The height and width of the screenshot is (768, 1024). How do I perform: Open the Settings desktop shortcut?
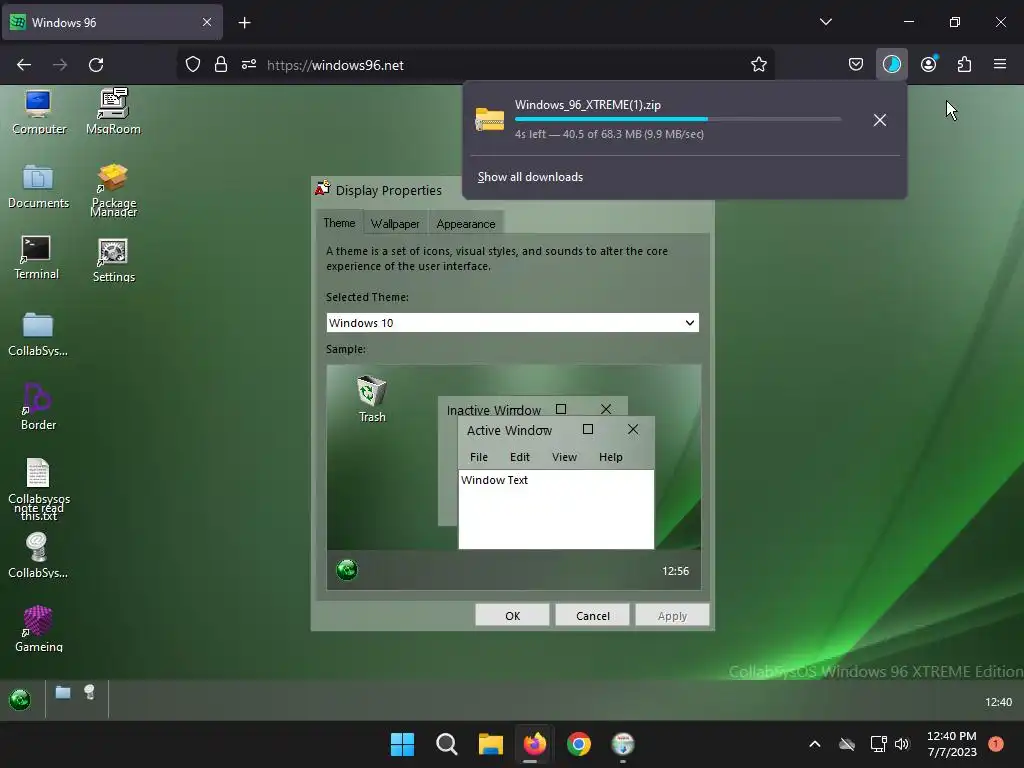point(113,260)
